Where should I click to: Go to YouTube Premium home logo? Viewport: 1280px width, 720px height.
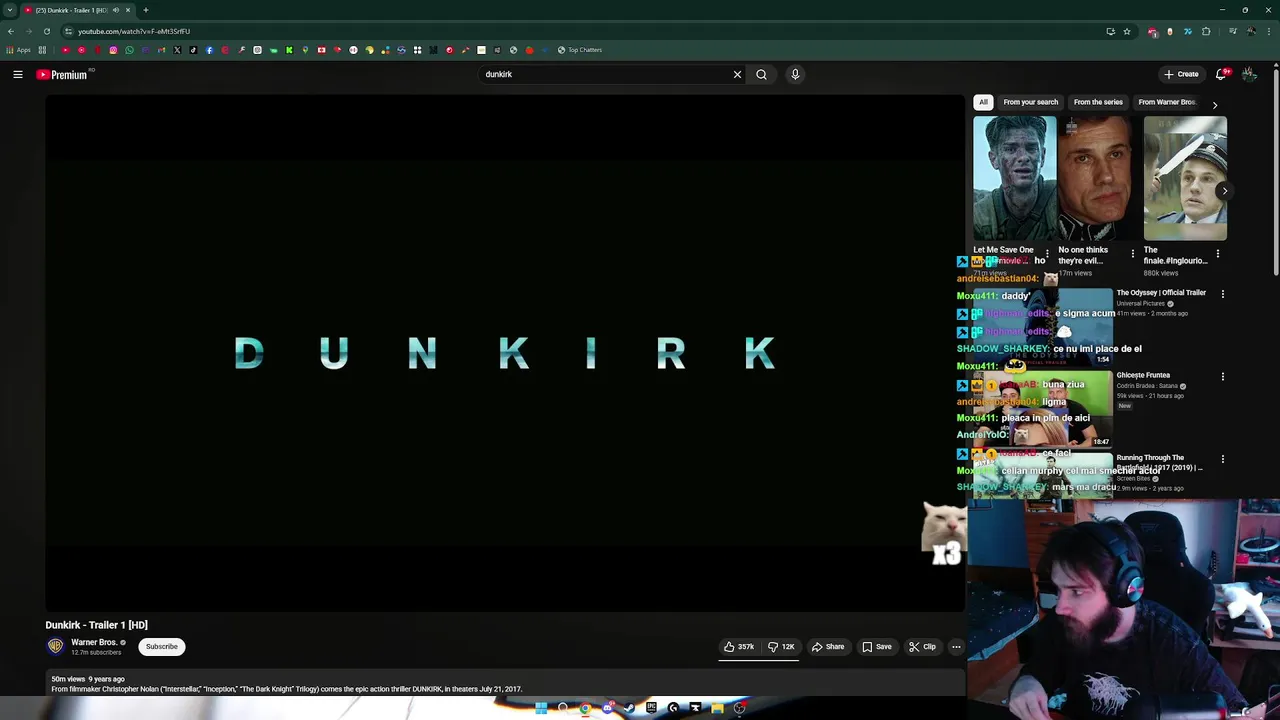coord(63,74)
